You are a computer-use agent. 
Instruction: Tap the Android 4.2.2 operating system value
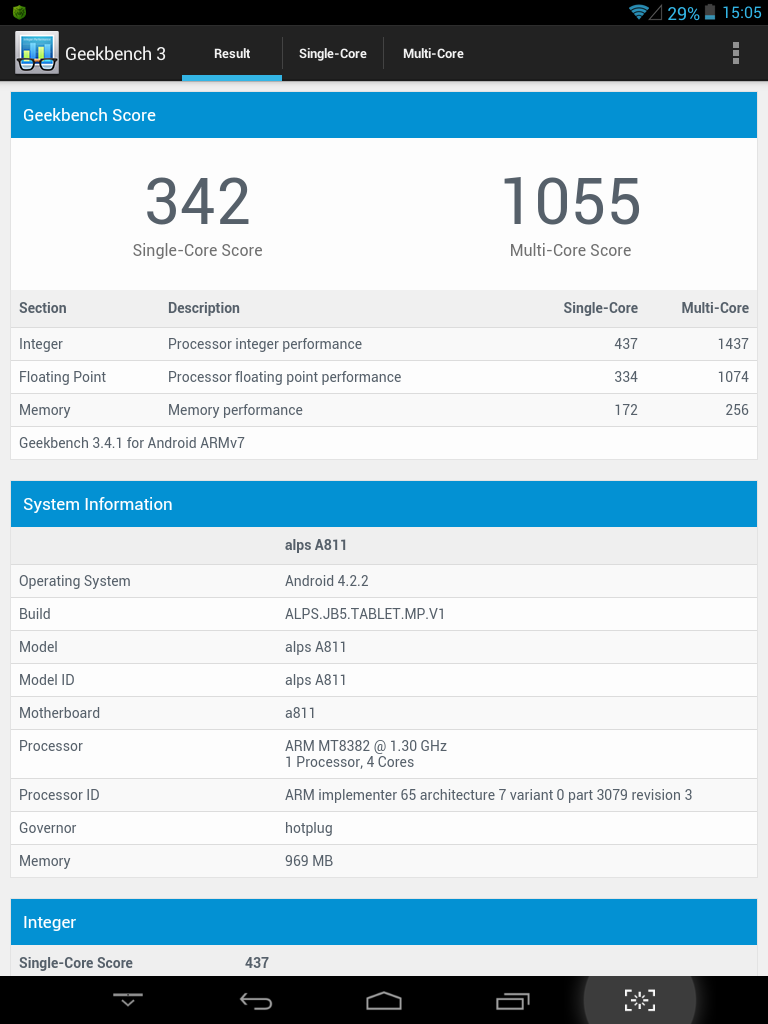(327, 581)
